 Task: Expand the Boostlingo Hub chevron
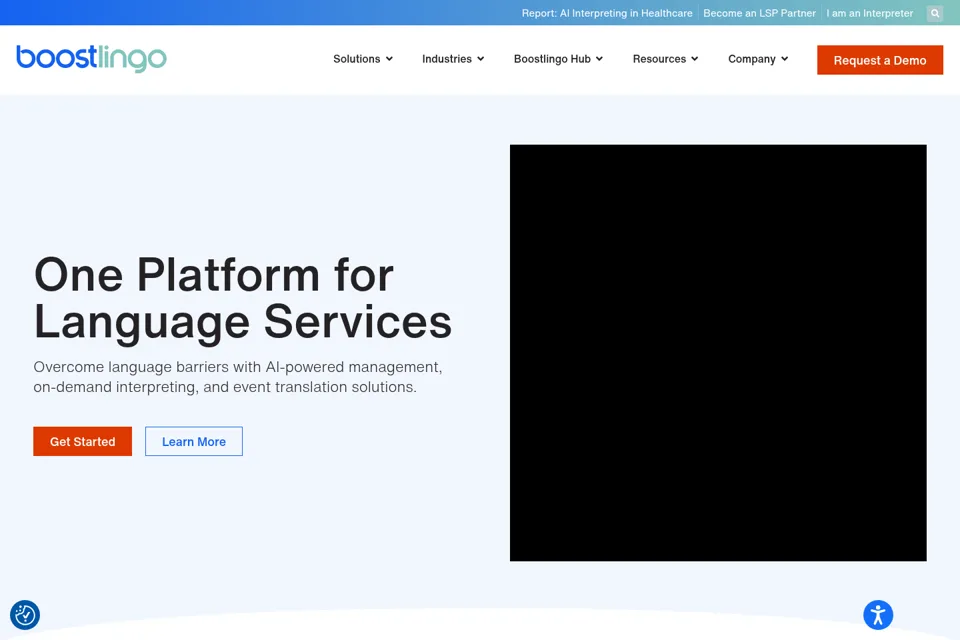[x=599, y=59]
